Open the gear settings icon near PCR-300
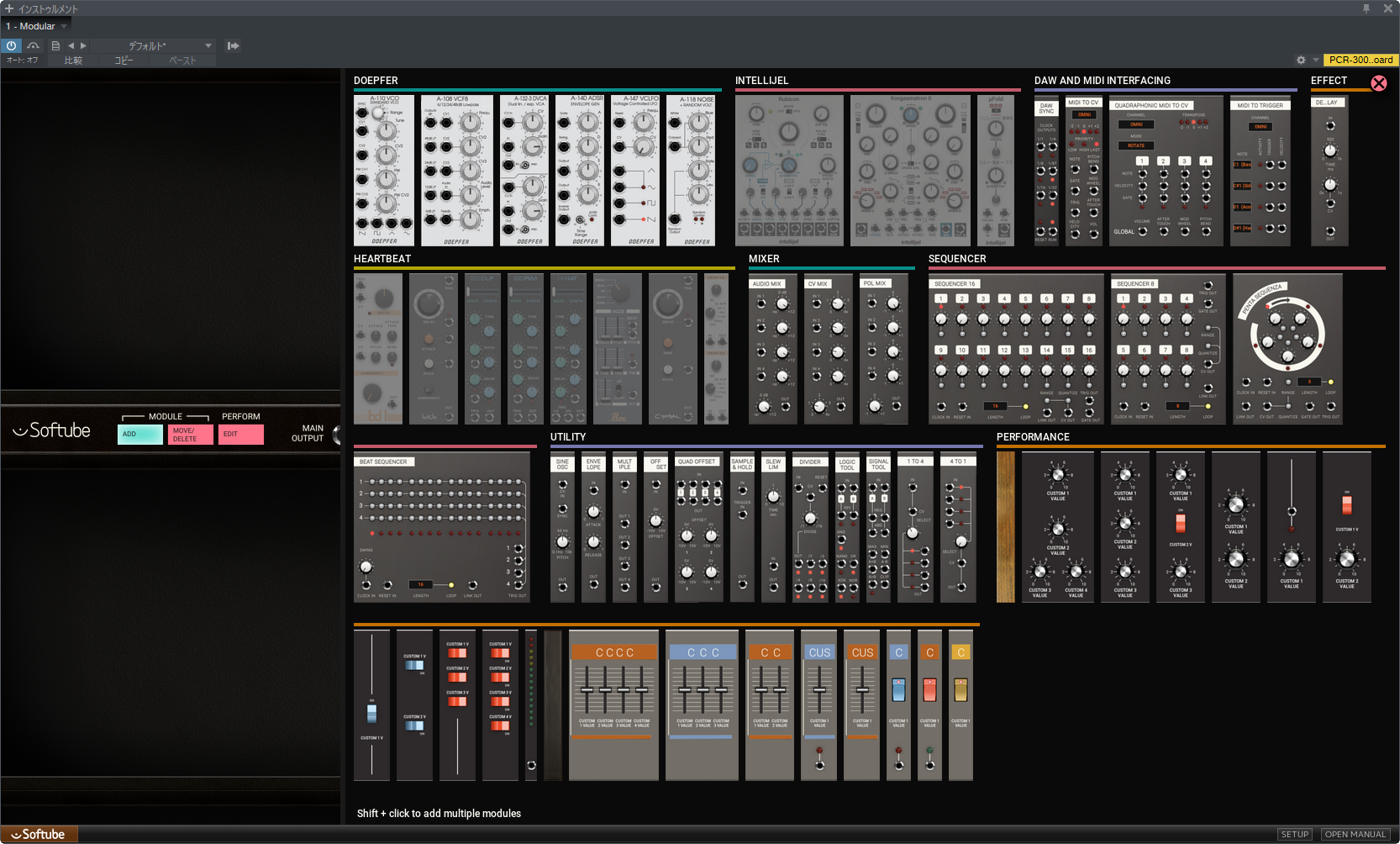1400x844 pixels. pos(1301,60)
